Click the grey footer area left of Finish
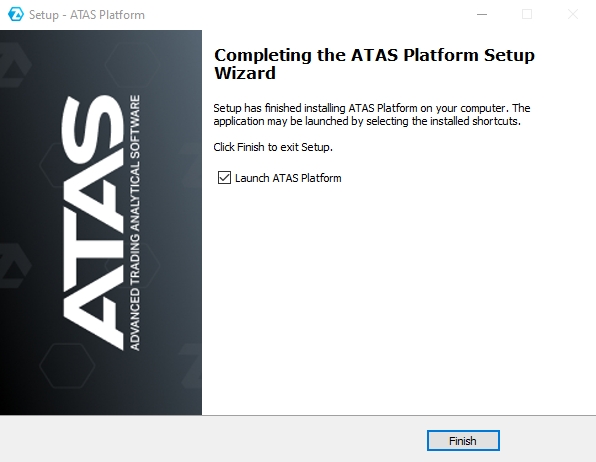The image size is (596, 462). (x=213, y=440)
